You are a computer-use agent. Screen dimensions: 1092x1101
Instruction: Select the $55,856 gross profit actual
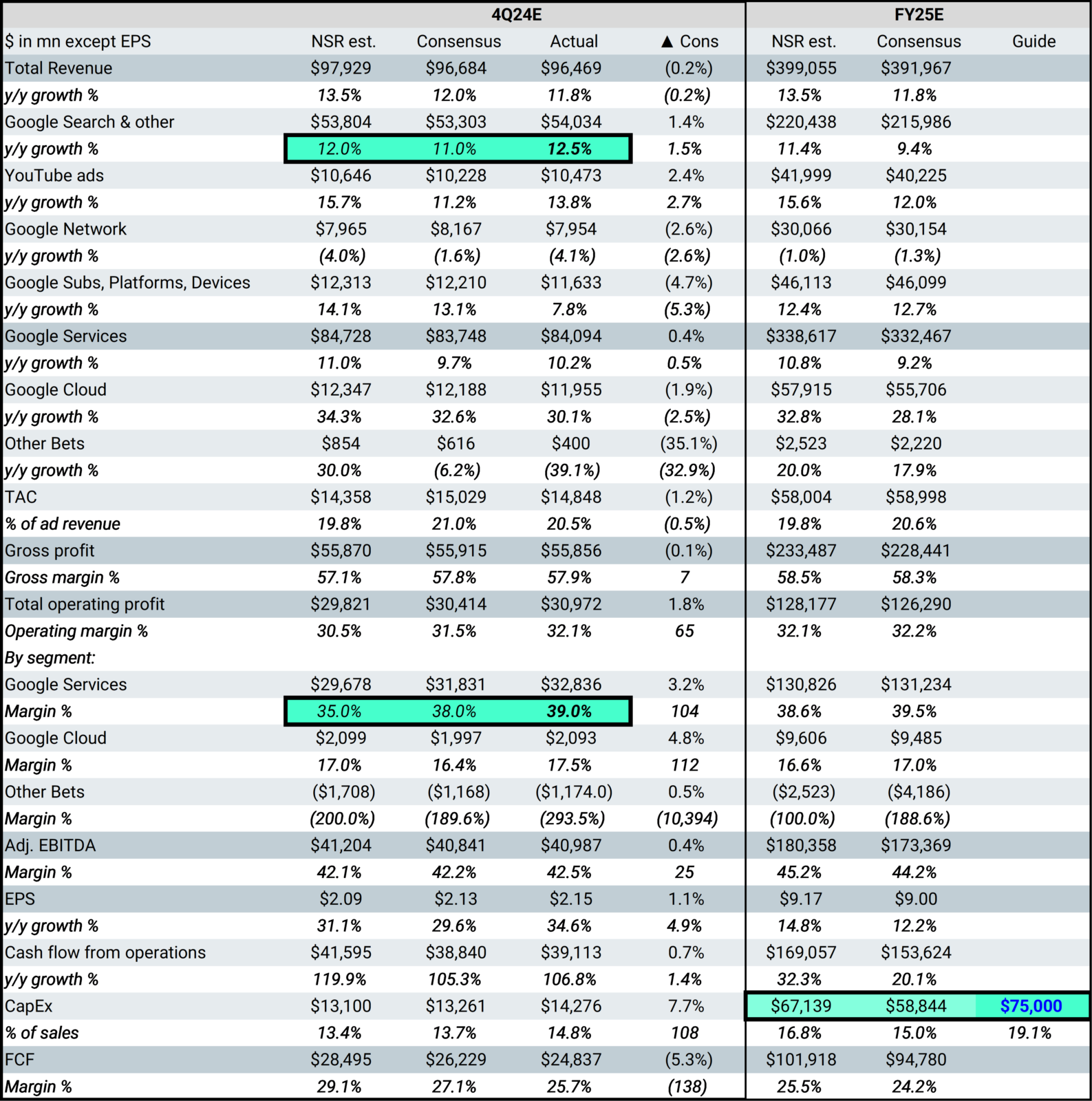pyautogui.click(x=570, y=551)
